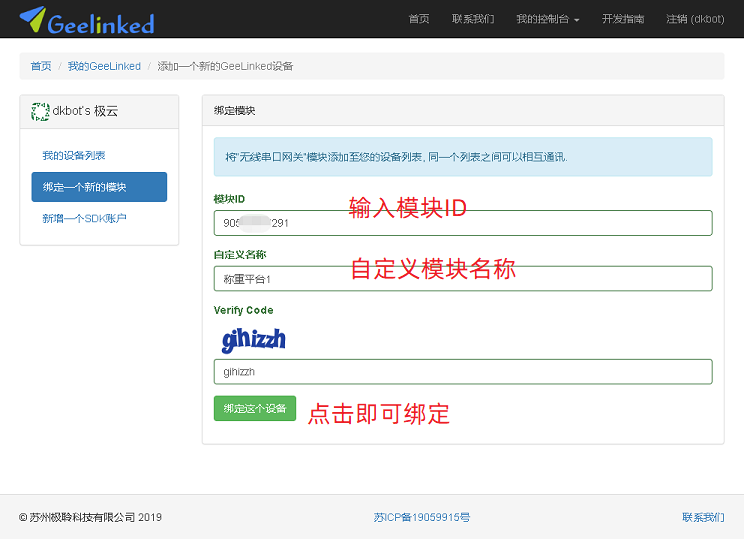Open 我的设备列表 in the sidebar
The image size is (744, 539).
[x=74, y=156]
